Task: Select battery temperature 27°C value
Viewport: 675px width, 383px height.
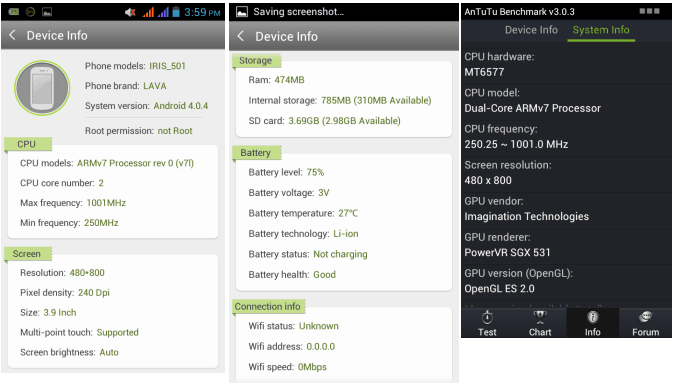Action: point(348,213)
